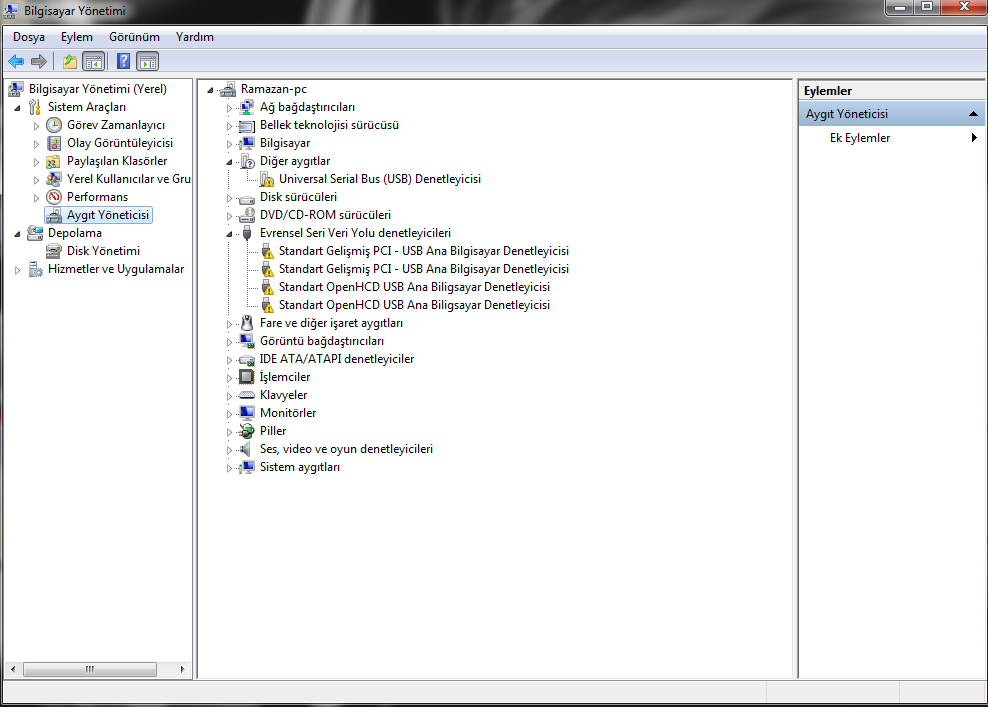Click left pane scroll right arrow
This screenshot has height=707, width=988.
point(182,669)
